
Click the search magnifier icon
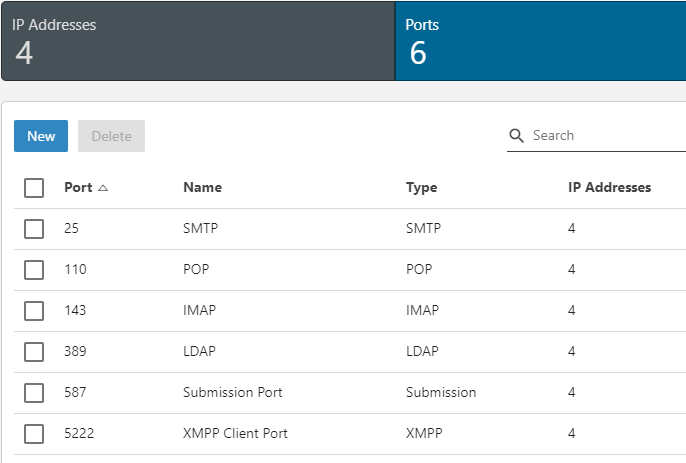click(517, 136)
